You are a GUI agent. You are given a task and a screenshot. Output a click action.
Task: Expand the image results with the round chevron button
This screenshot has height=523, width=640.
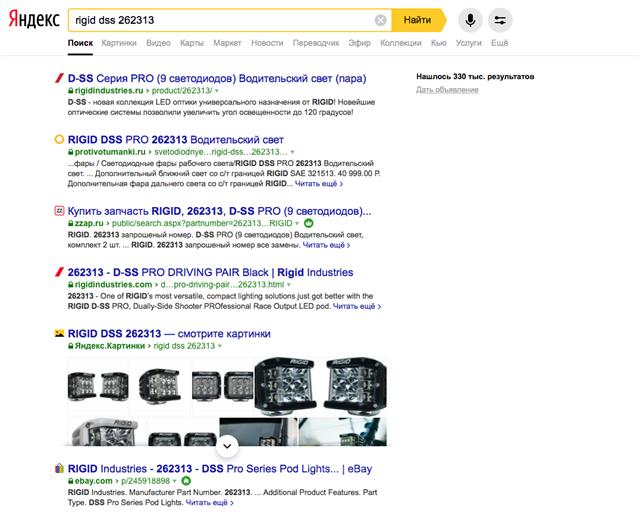click(227, 444)
